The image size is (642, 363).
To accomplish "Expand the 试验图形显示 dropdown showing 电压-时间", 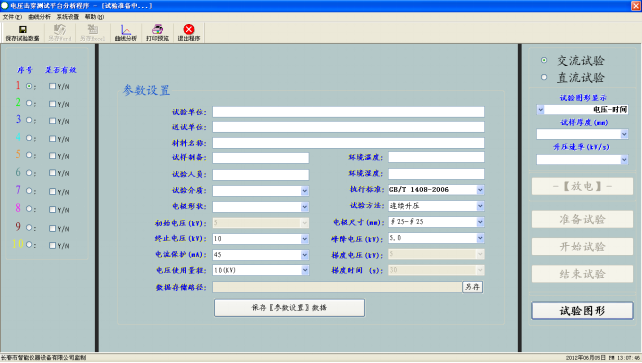I will coord(540,110).
